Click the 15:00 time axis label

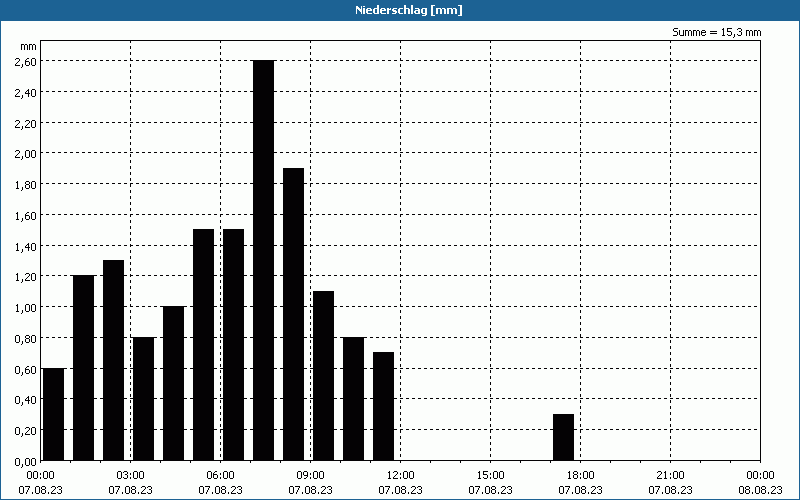pyautogui.click(x=490, y=476)
